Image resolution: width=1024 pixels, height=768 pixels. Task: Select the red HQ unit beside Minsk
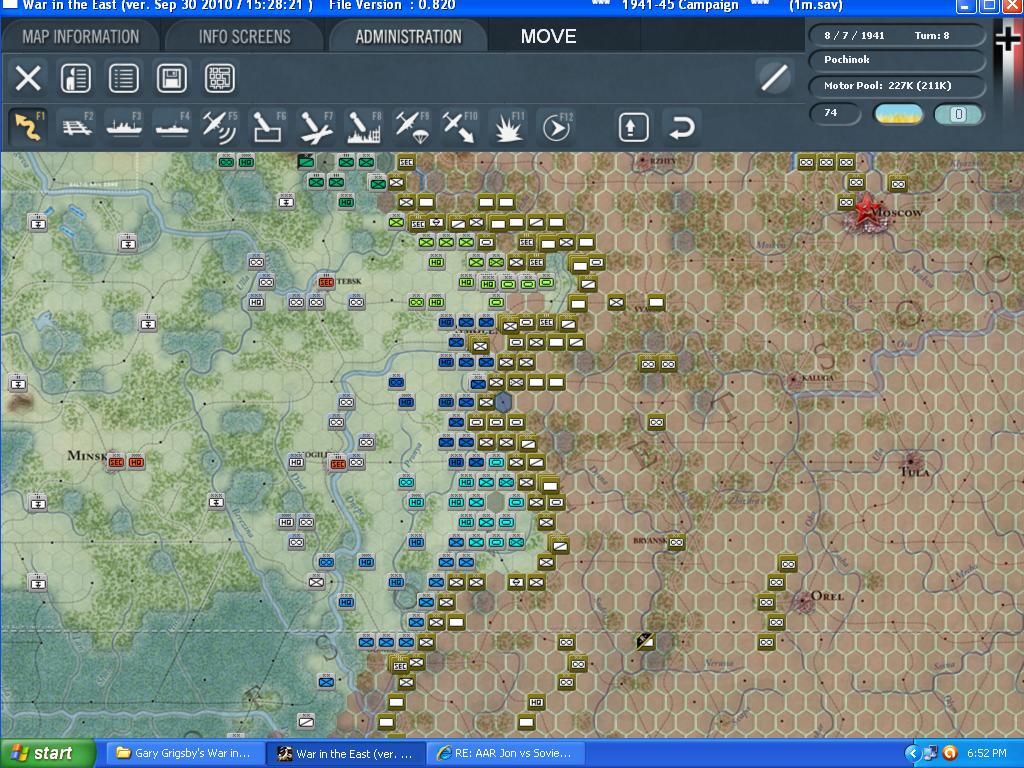(136, 462)
